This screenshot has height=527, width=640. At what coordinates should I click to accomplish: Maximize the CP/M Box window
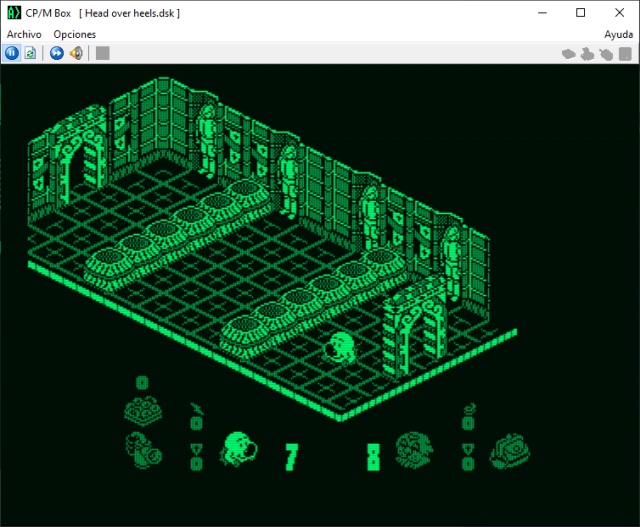click(580, 13)
